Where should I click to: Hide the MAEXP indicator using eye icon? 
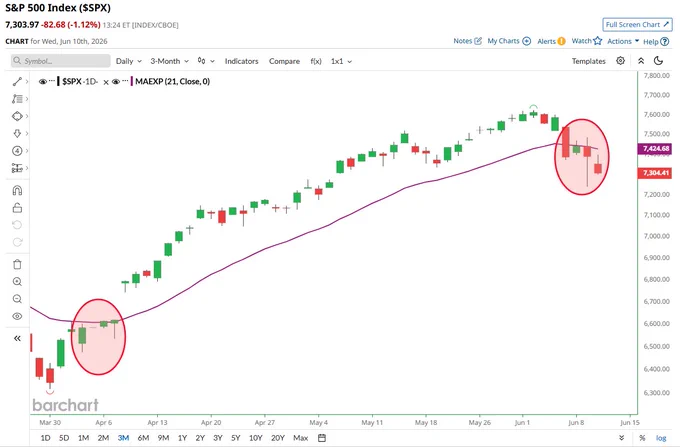pos(116,82)
